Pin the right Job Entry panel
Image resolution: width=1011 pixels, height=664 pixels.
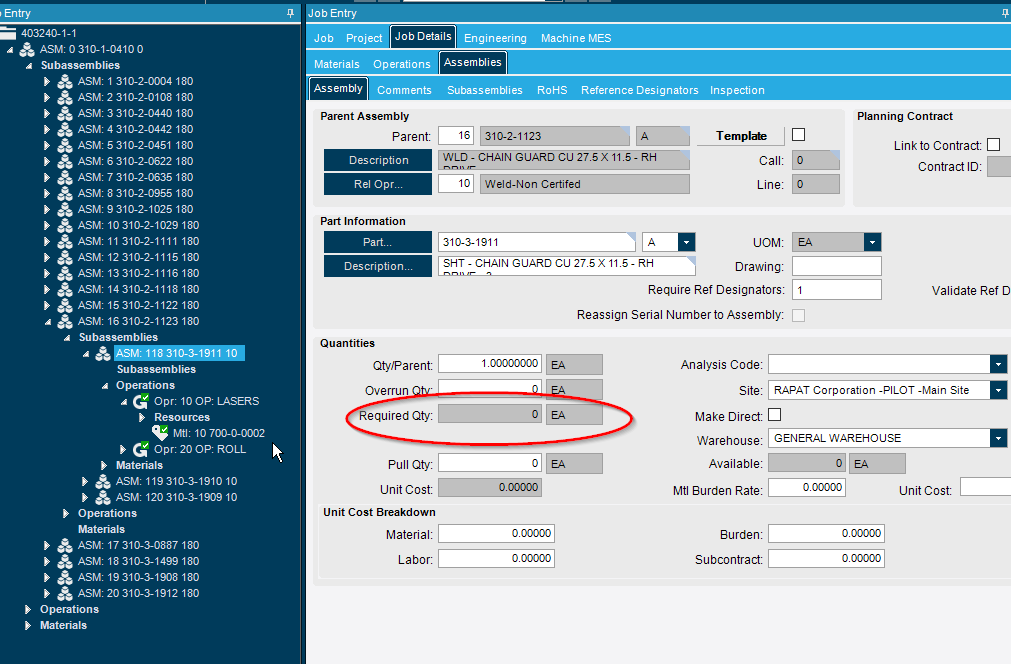click(x=1003, y=13)
